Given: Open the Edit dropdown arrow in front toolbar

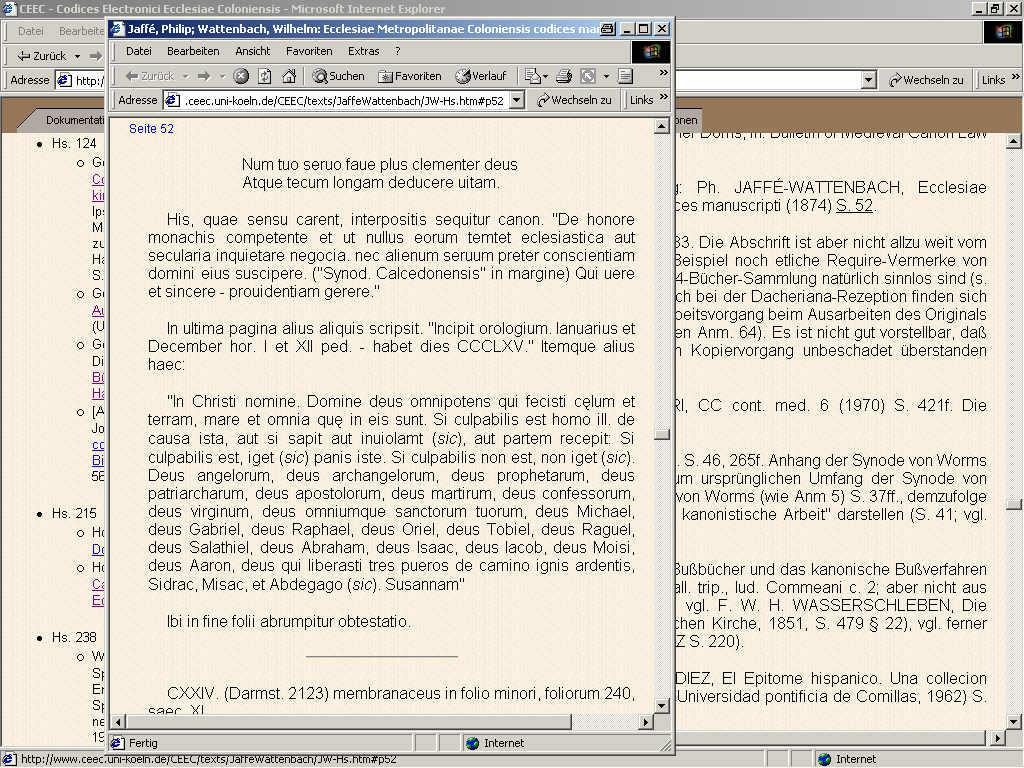Looking at the screenshot, I should [606, 76].
